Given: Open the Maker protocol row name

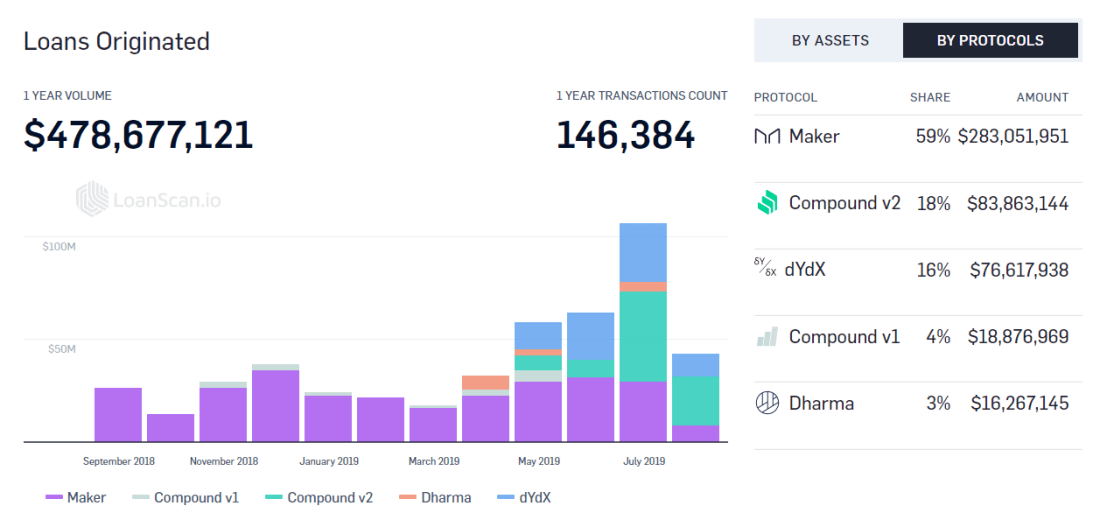Looking at the screenshot, I should click(814, 136).
